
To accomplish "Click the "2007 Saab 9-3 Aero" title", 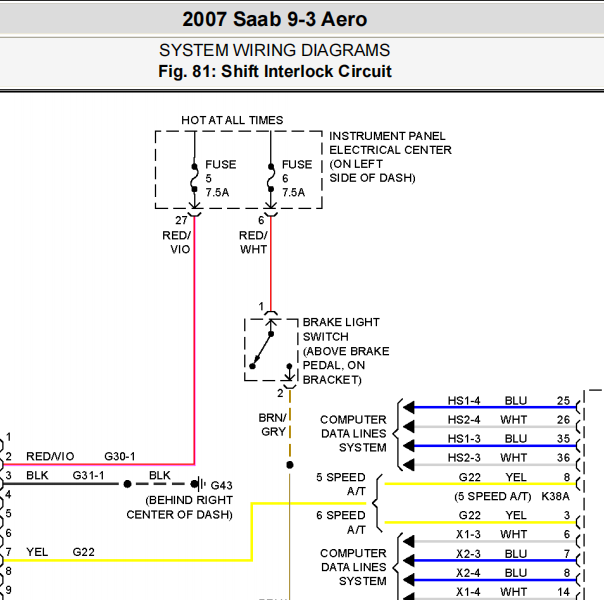I will point(275,19).
